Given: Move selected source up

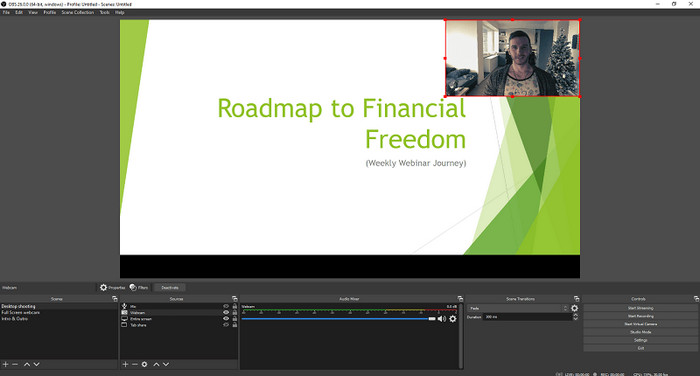Looking at the screenshot, I should (156, 364).
